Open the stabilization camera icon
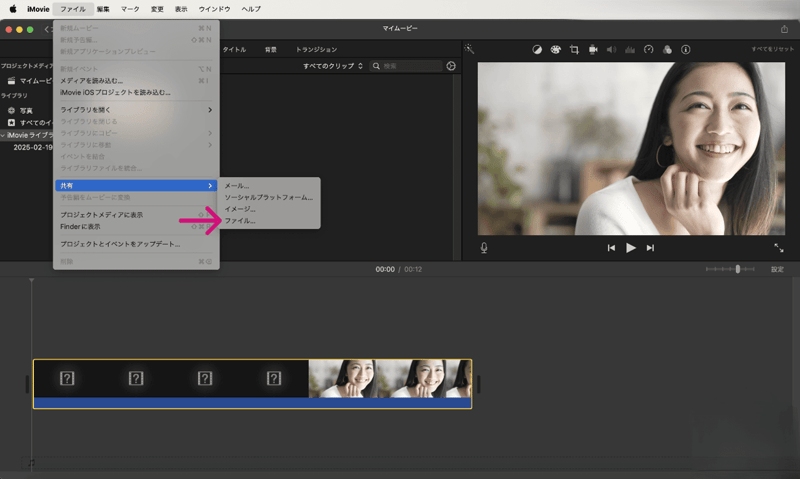 (x=593, y=49)
